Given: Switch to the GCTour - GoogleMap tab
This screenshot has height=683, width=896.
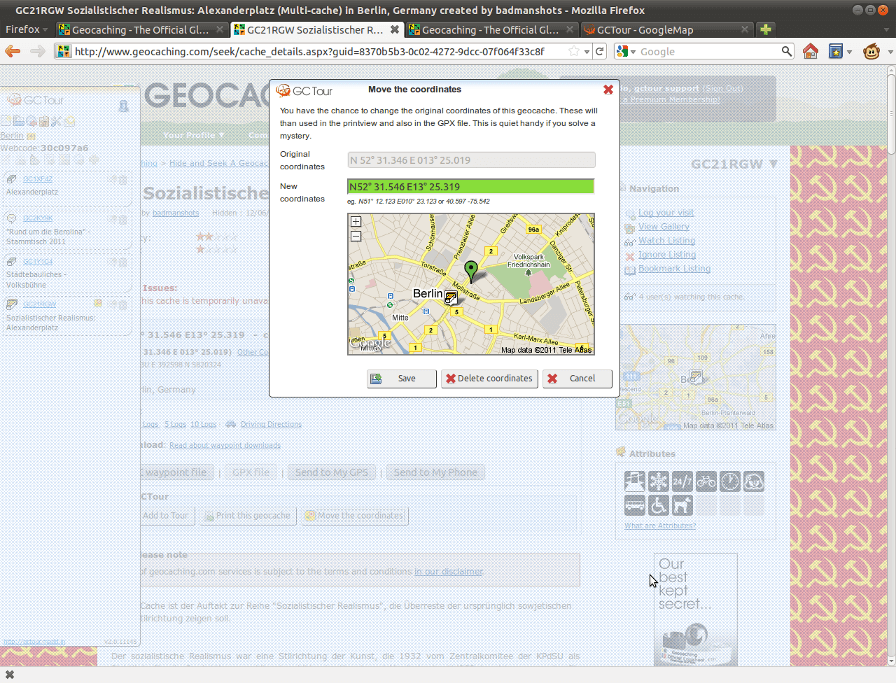Looking at the screenshot, I should 666,30.
